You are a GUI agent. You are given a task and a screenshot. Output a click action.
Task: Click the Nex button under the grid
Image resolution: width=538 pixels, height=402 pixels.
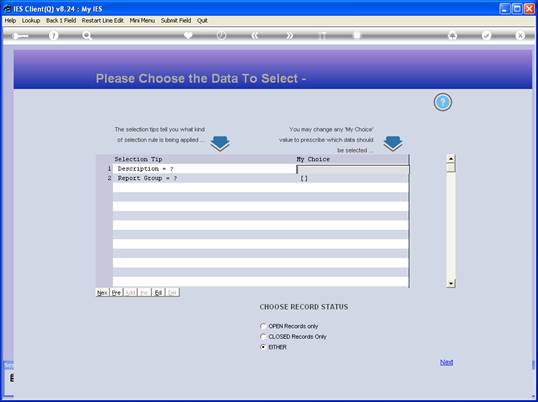[x=102, y=293]
